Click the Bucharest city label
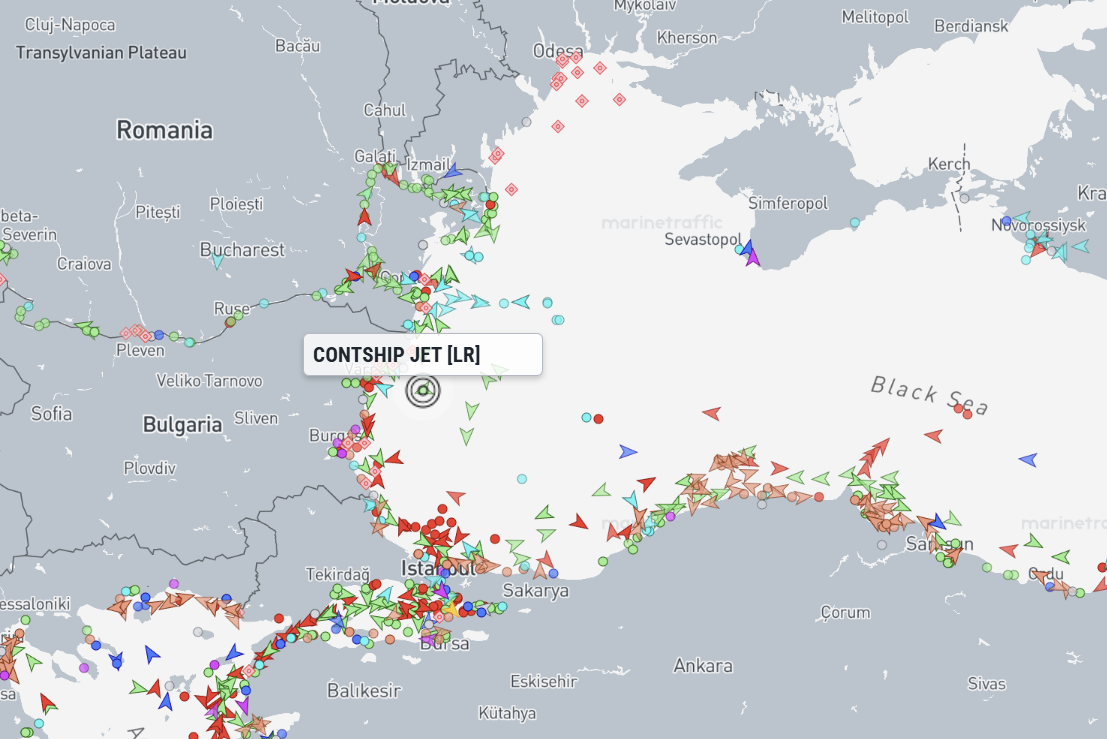Image resolution: width=1107 pixels, height=739 pixels. [242, 250]
